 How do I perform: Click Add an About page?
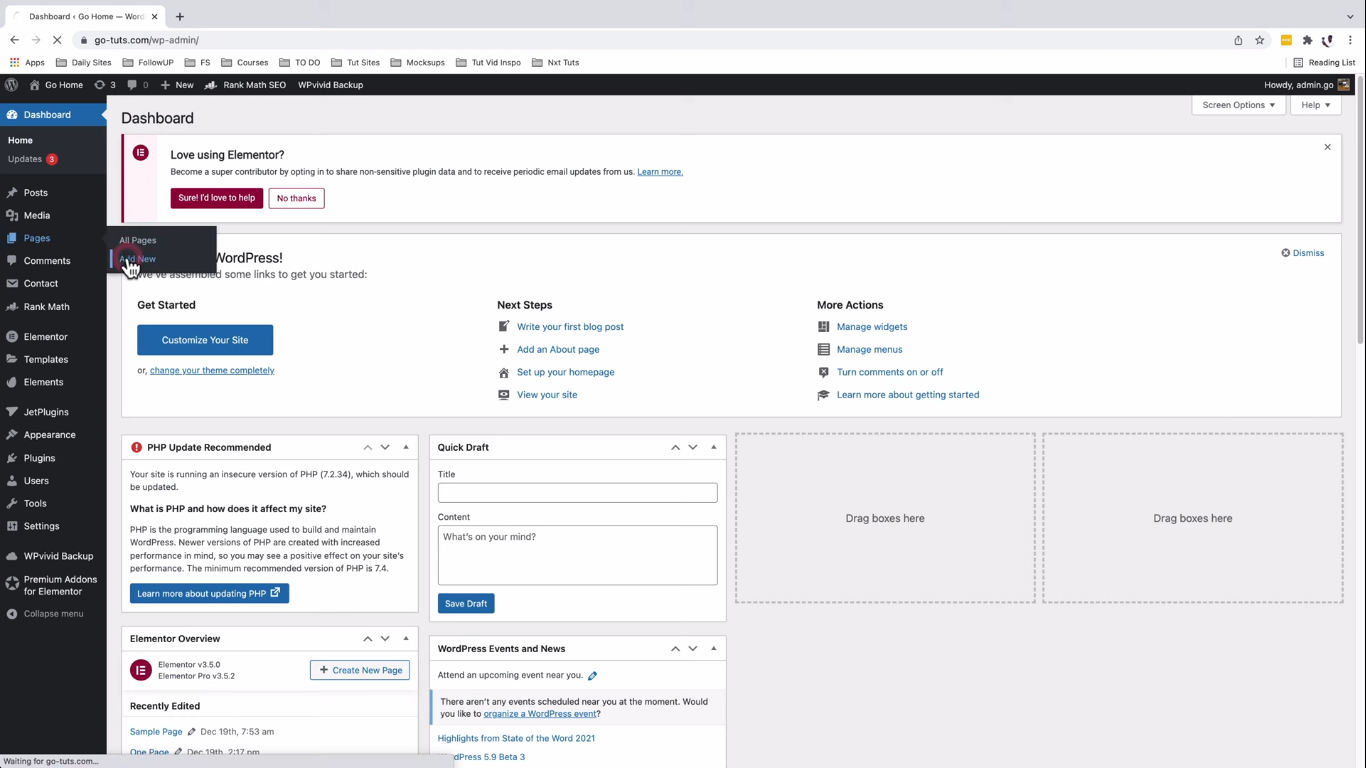[x=558, y=349]
